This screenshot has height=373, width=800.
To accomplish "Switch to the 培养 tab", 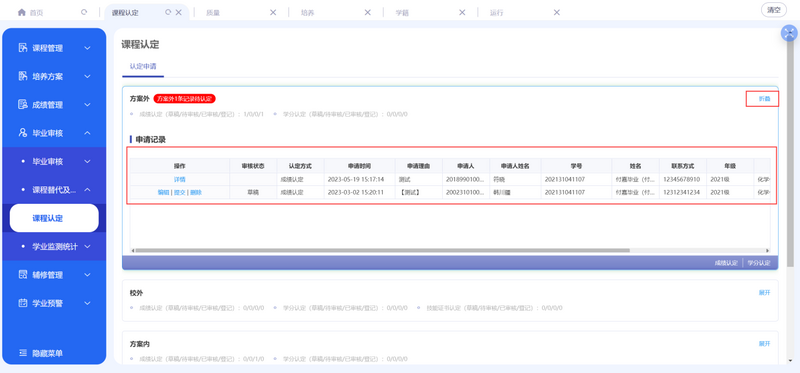I will tap(308, 13).
